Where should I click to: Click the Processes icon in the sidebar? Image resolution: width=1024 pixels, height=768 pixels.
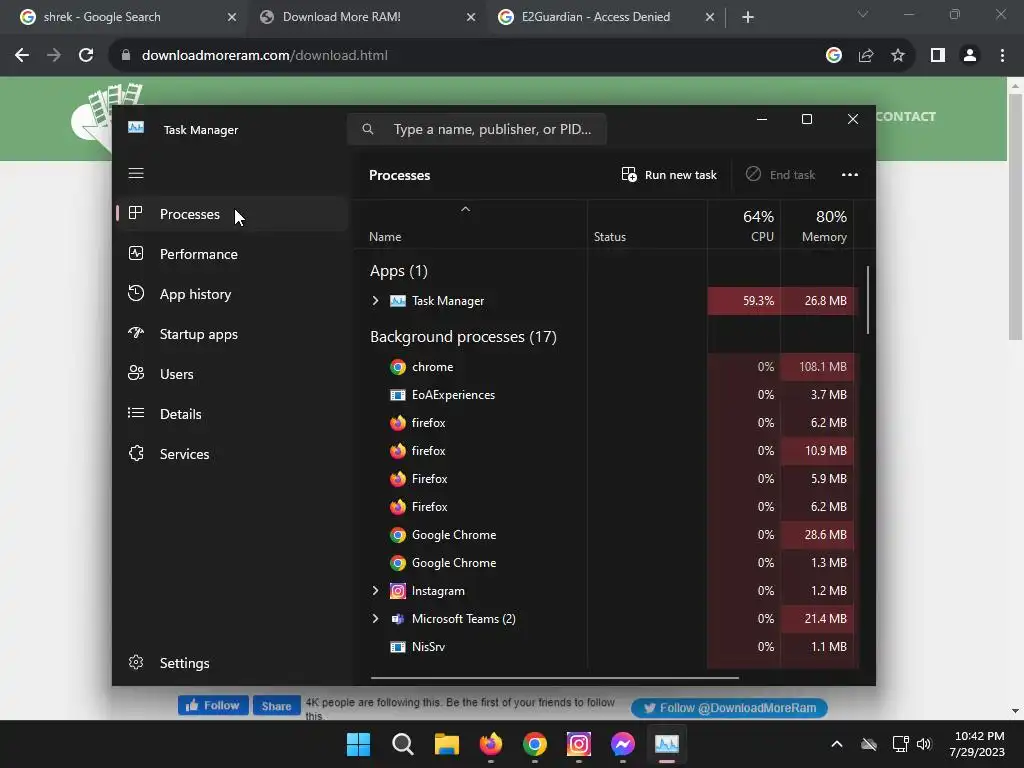(x=136, y=213)
